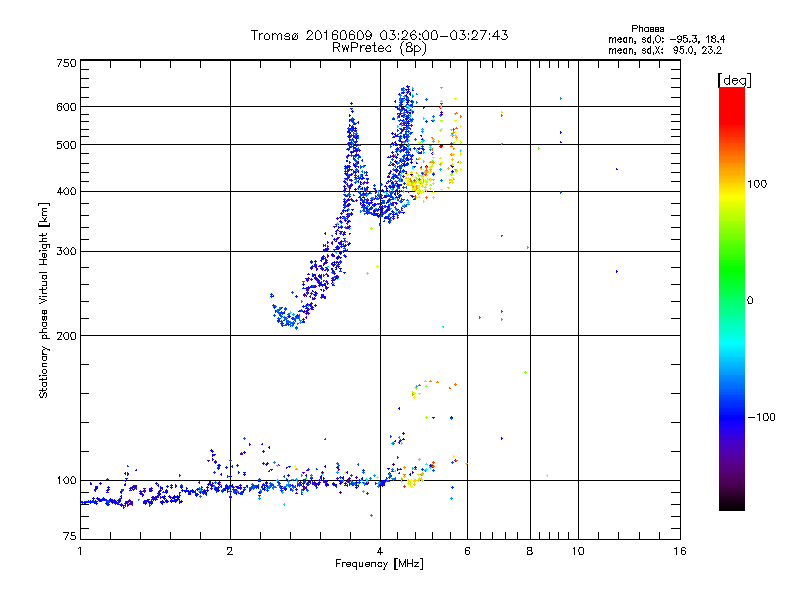
Task: Click the y-axis '200' tick label
Action: [66, 336]
